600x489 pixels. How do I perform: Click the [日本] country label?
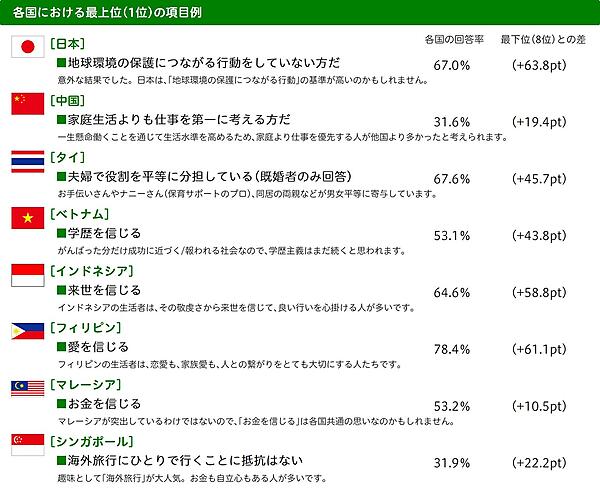66,44
